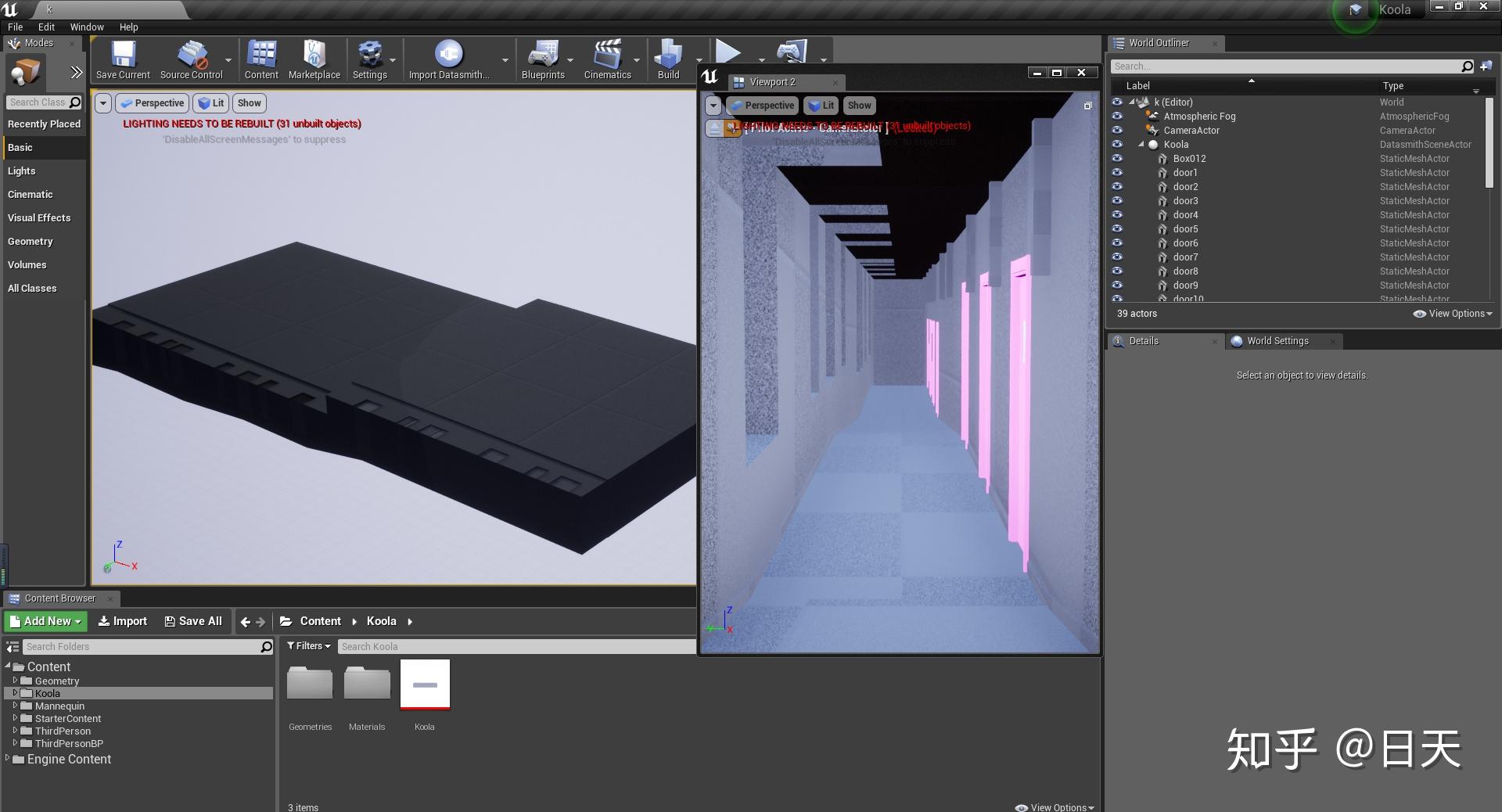Click the Add New button

click(x=45, y=621)
